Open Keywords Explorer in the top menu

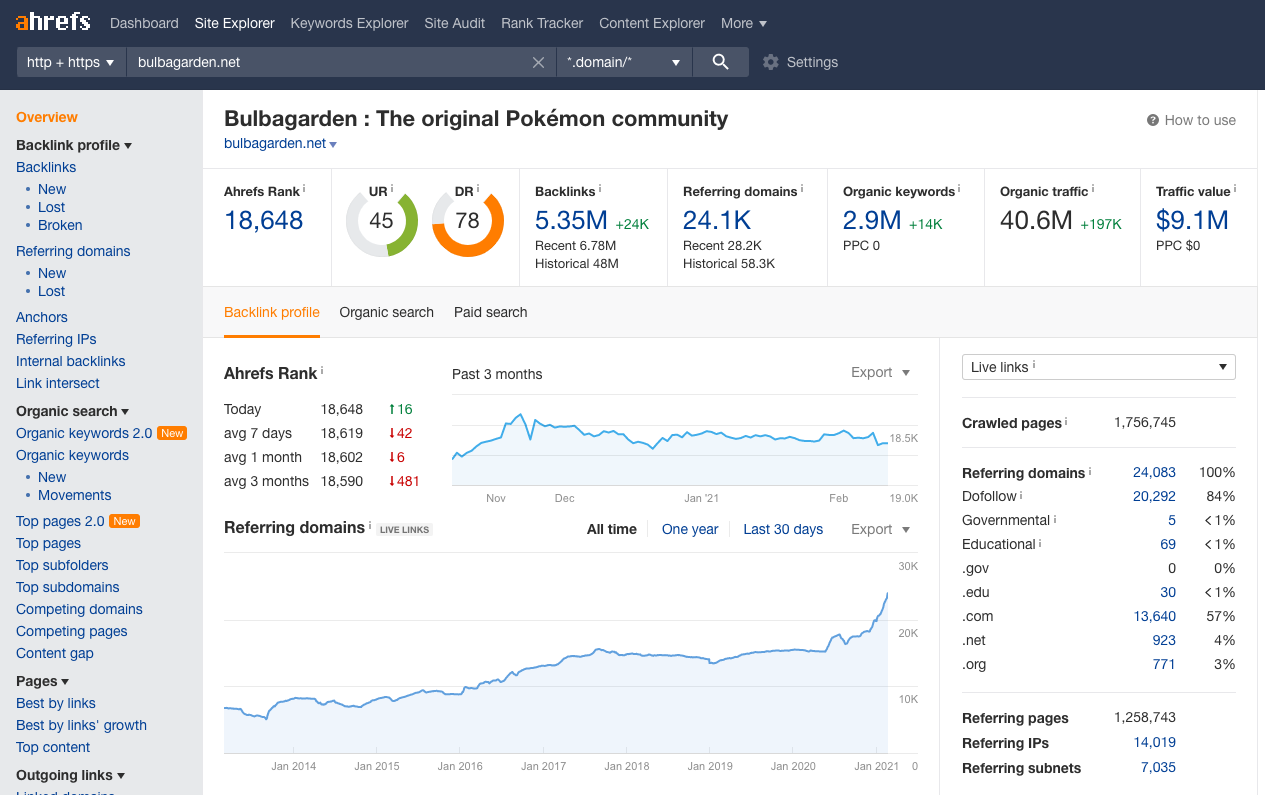point(349,23)
